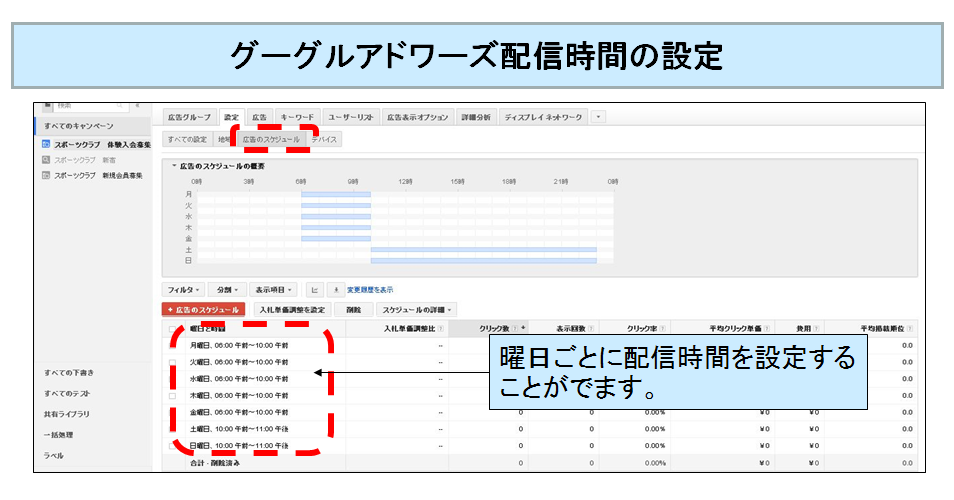The image size is (954, 500).
Task: Open help icon beside 表示回数 header
Action: (591, 328)
